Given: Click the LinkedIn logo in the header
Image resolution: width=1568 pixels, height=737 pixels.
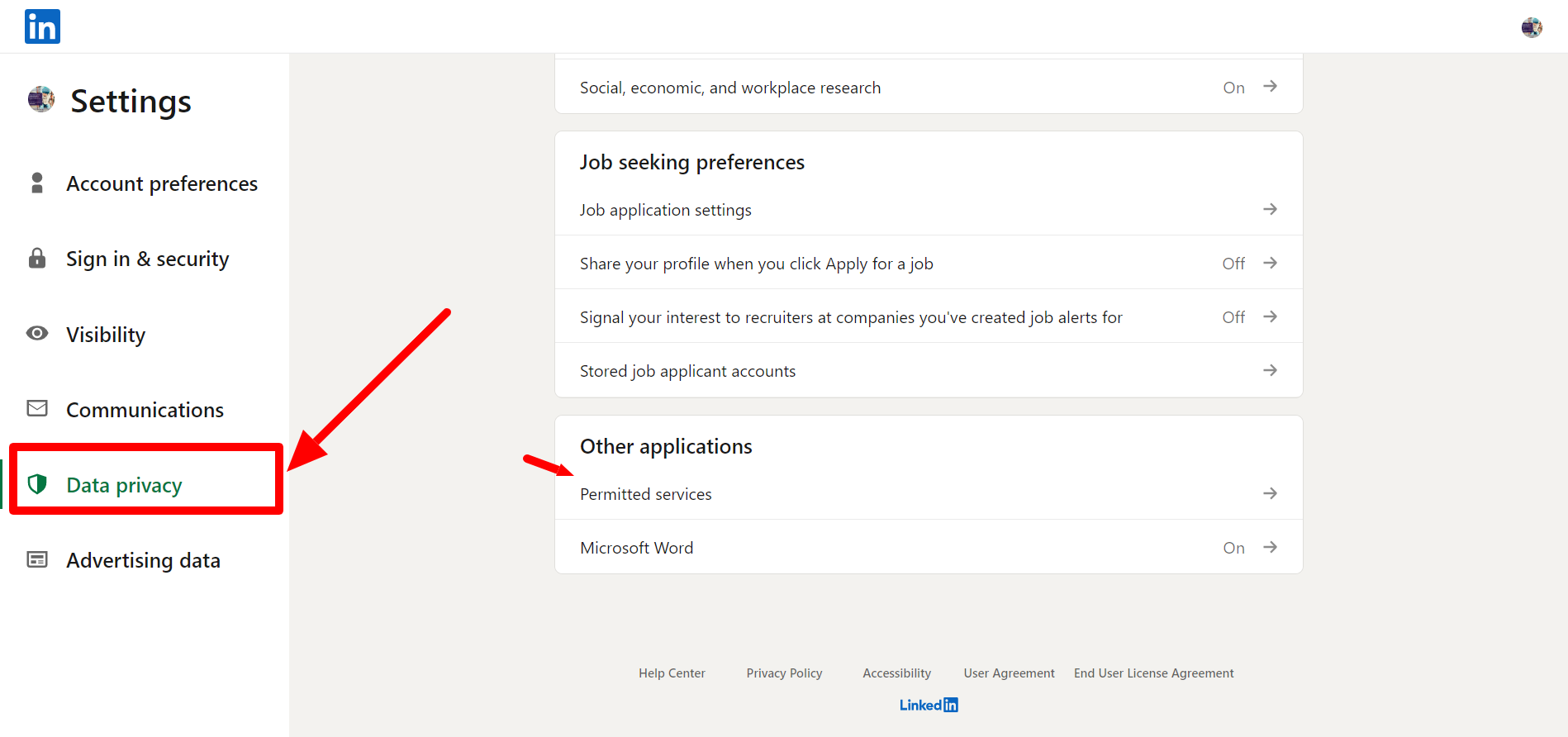Looking at the screenshot, I should click(x=42, y=26).
